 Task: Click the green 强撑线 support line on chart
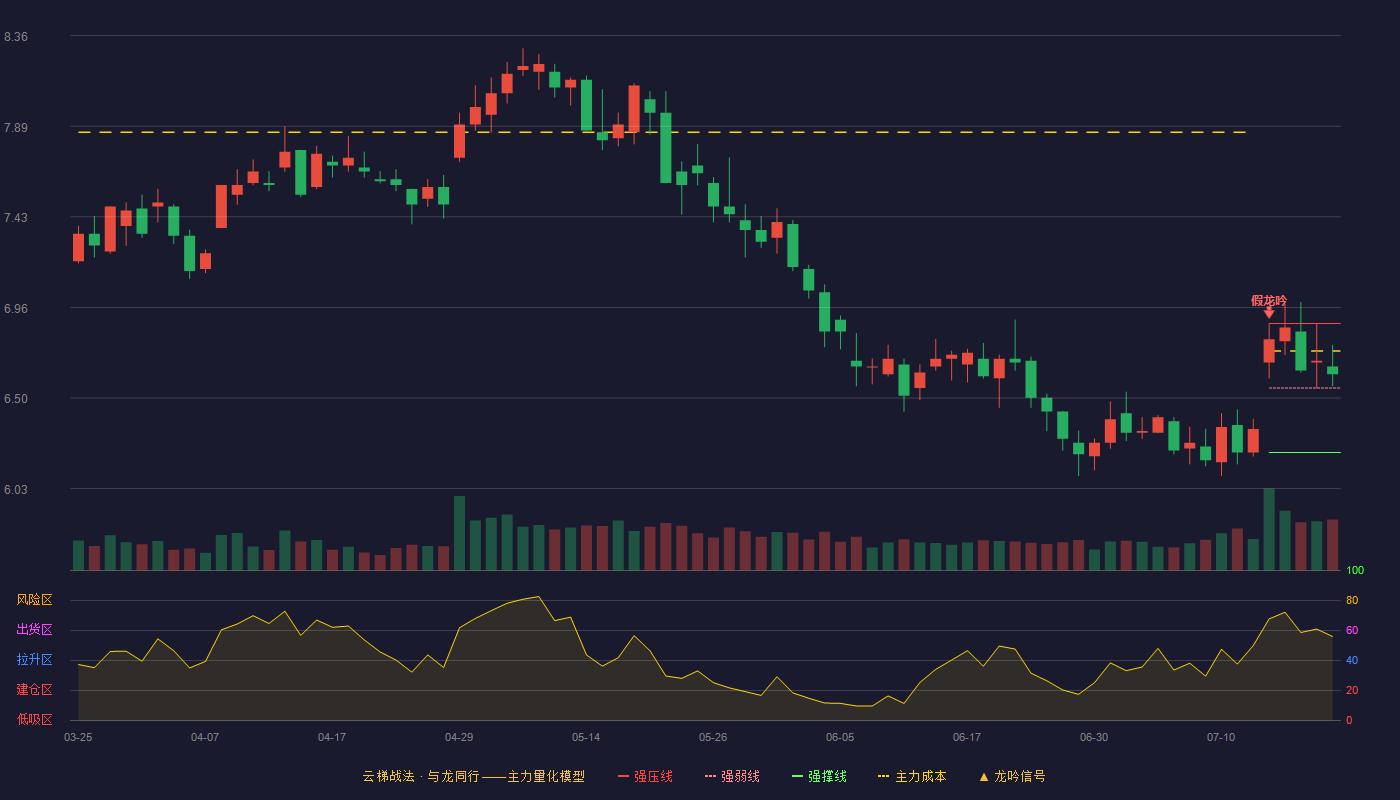(x=1304, y=452)
